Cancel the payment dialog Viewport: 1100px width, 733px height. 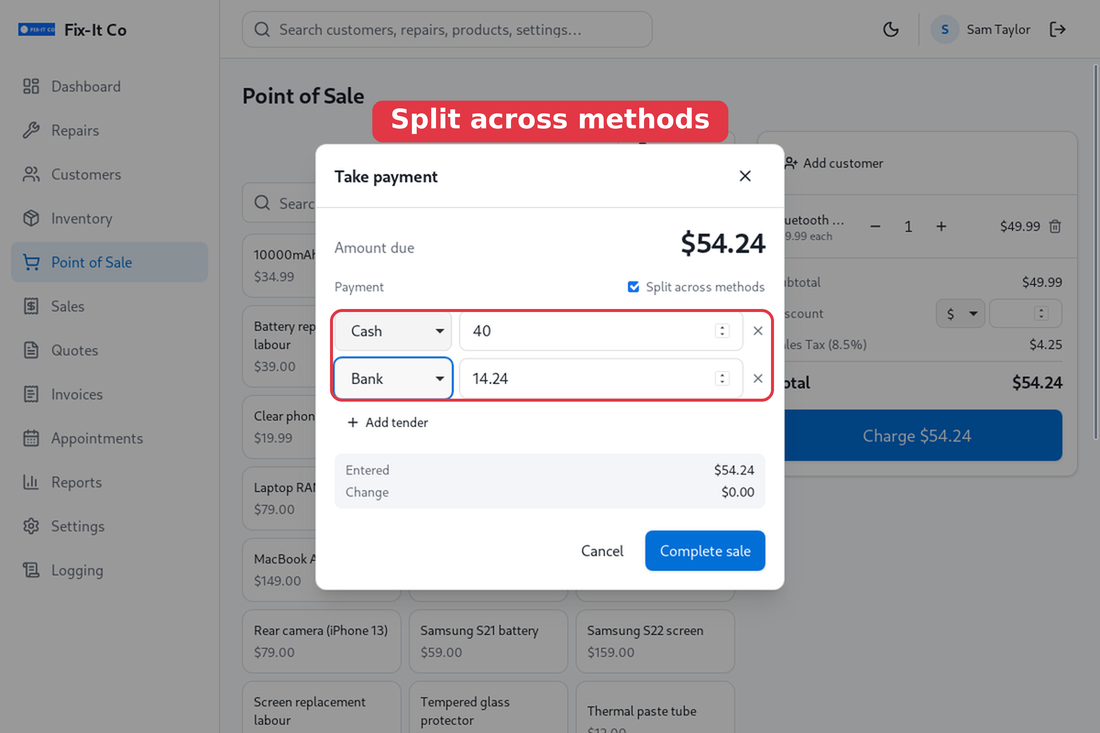(x=602, y=551)
